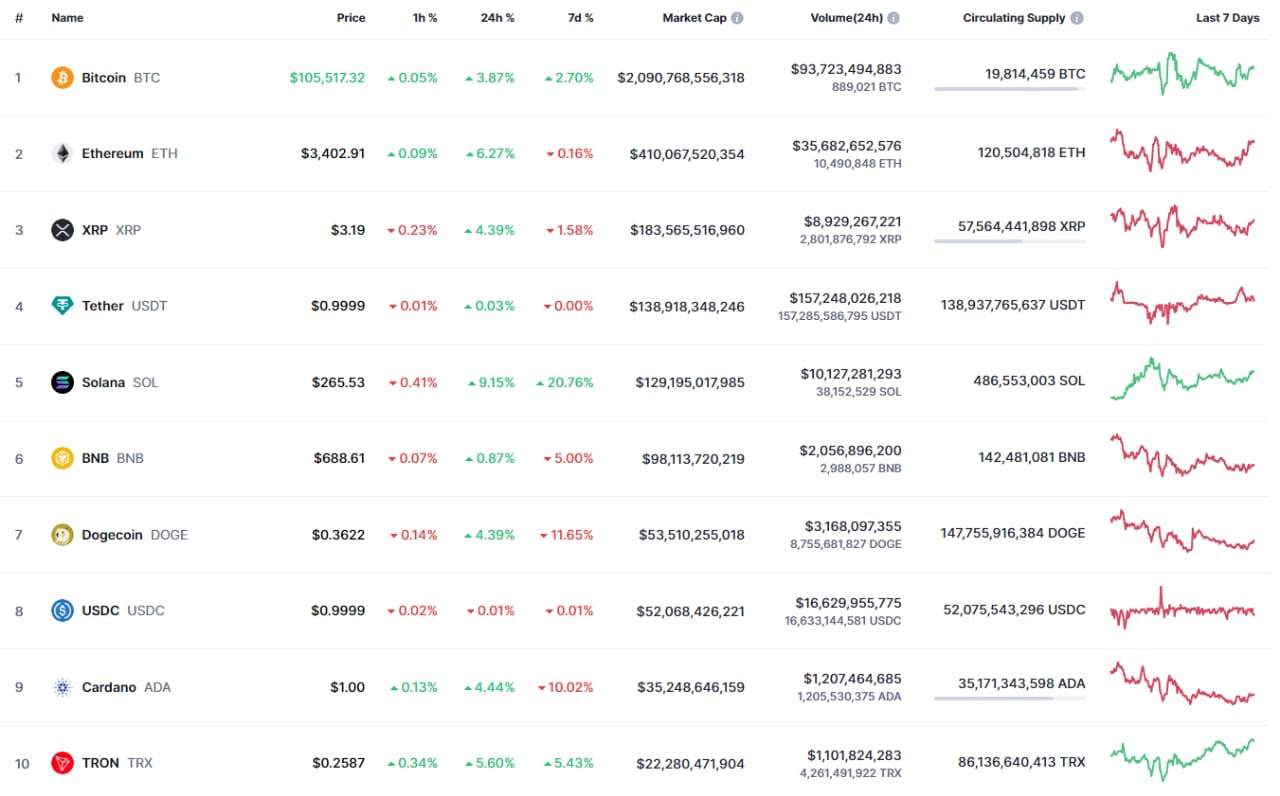This screenshot has width=1280, height=796.
Task: Click the Bitcoin coin logo icon
Action: [62, 78]
